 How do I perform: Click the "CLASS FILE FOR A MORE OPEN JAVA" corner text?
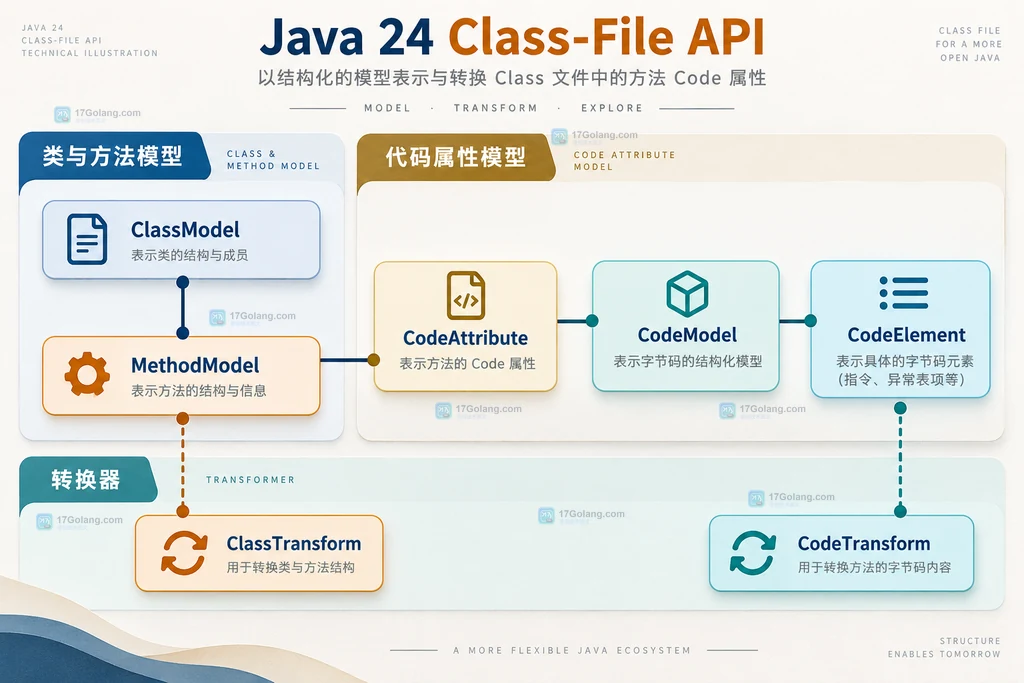pos(968,44)
